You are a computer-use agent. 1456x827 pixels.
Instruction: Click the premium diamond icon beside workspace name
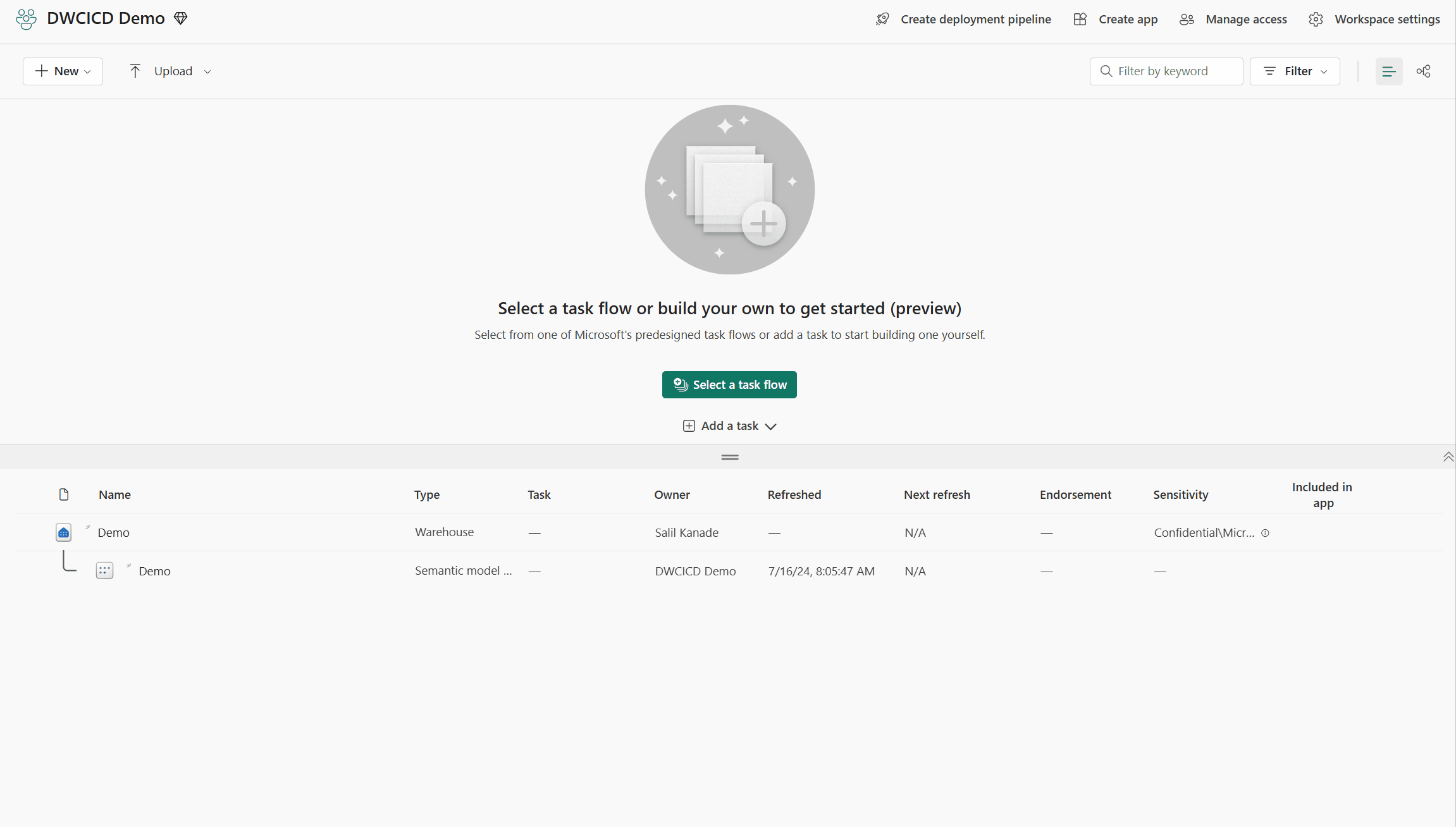[180, 18]
